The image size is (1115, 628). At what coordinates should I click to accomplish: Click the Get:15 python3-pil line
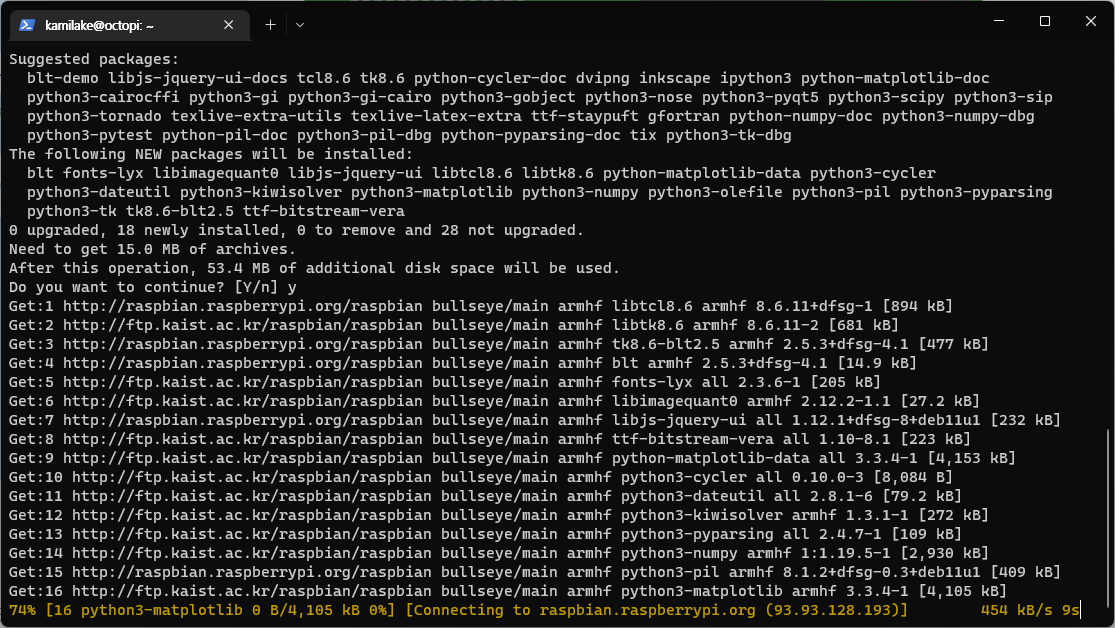535,573
